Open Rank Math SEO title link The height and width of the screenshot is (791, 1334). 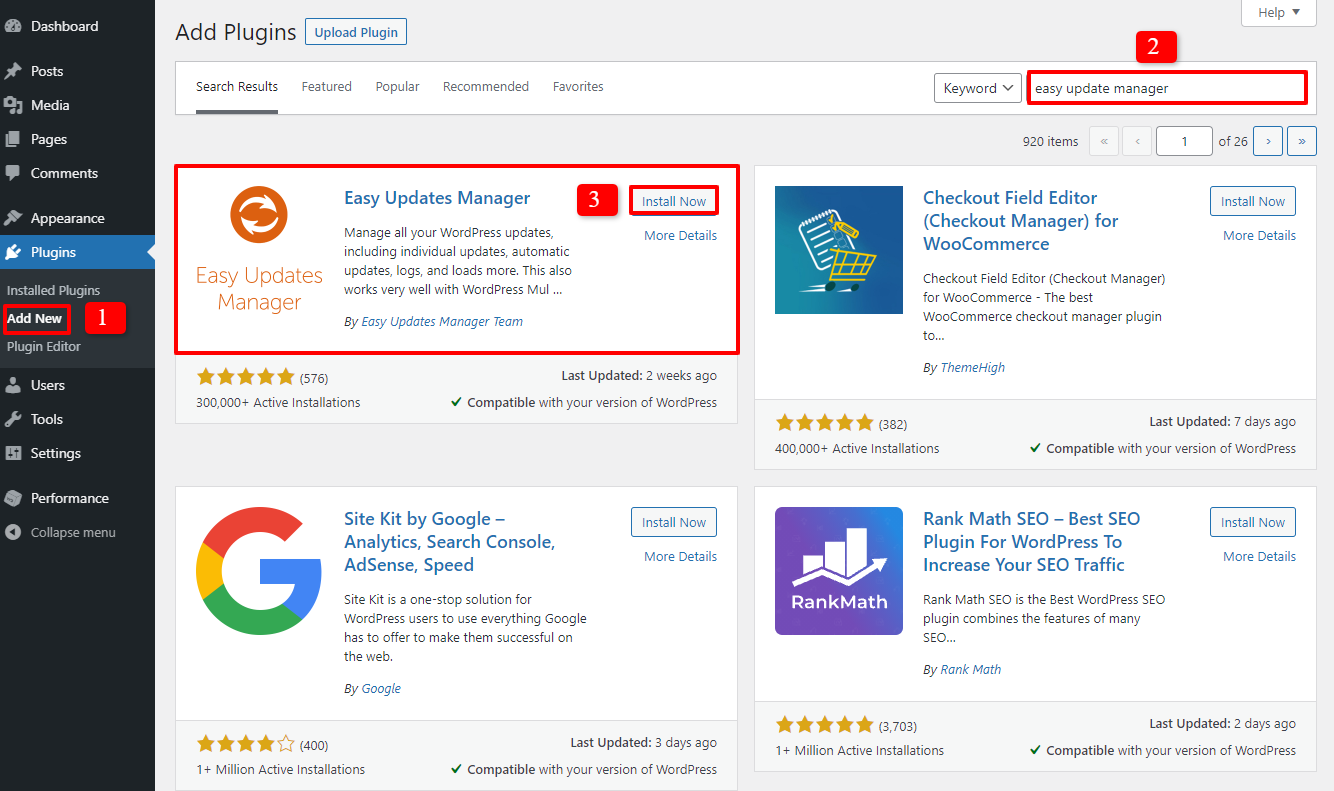coord(1032,542)
